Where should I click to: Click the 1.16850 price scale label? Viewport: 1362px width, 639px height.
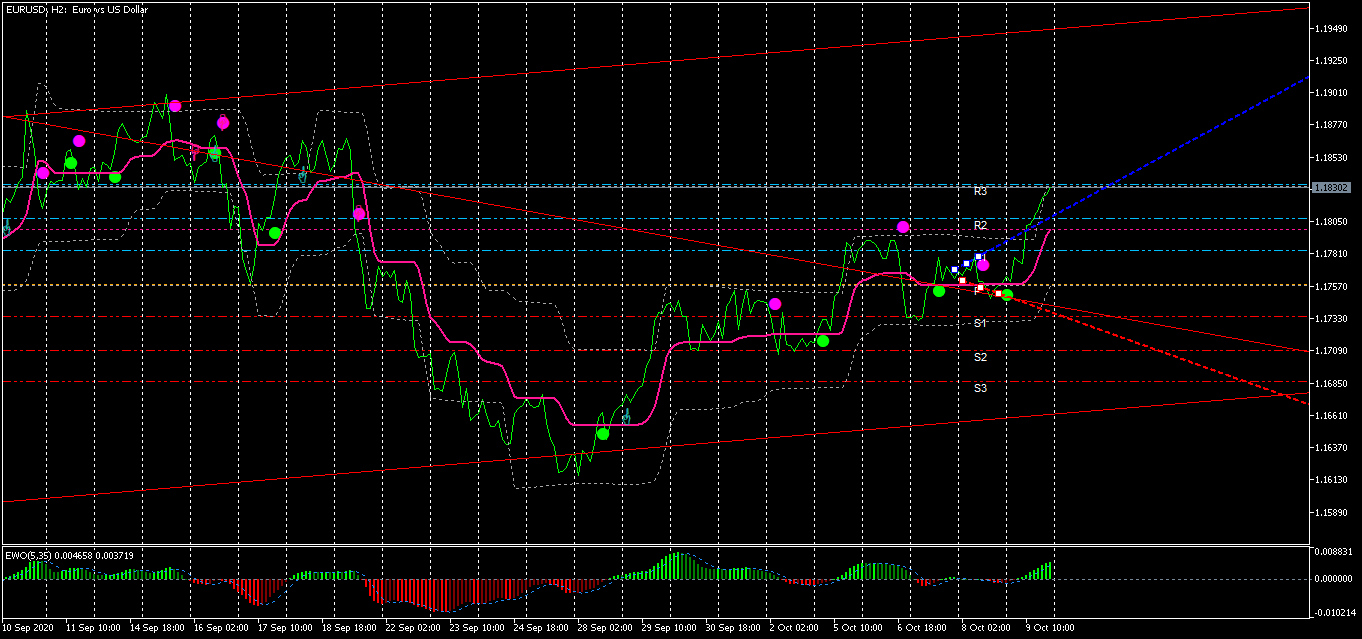point(1333,383)
